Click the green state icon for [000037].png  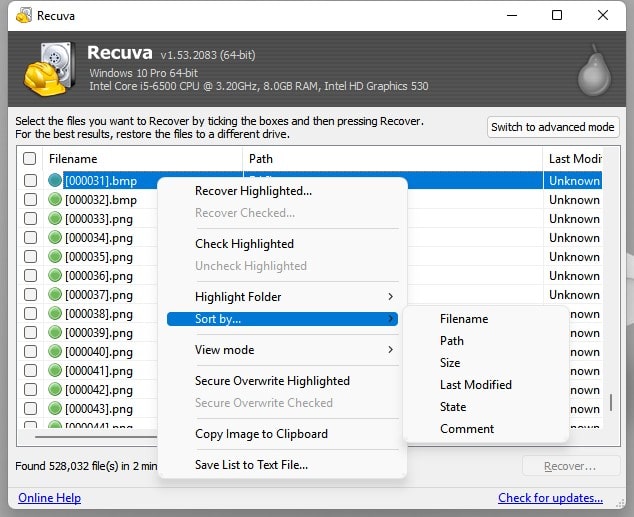pyautogui.click(x=55, y=294)
